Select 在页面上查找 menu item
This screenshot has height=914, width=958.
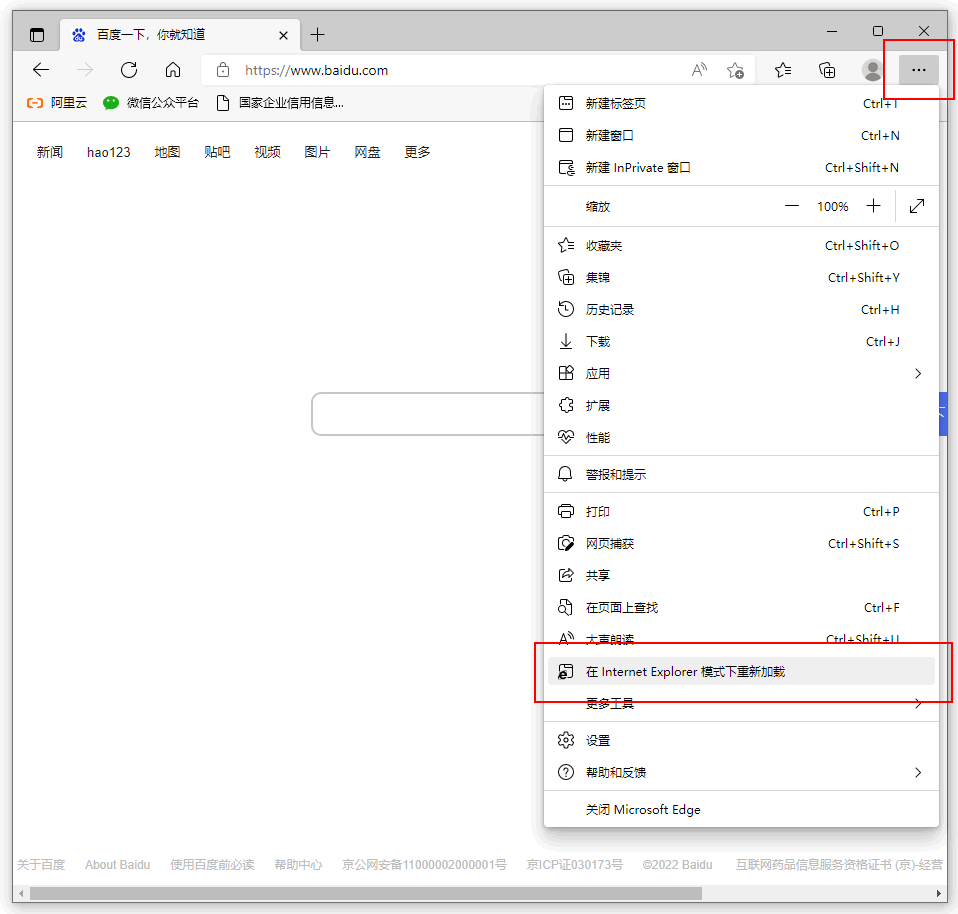(x=741, y=607)
